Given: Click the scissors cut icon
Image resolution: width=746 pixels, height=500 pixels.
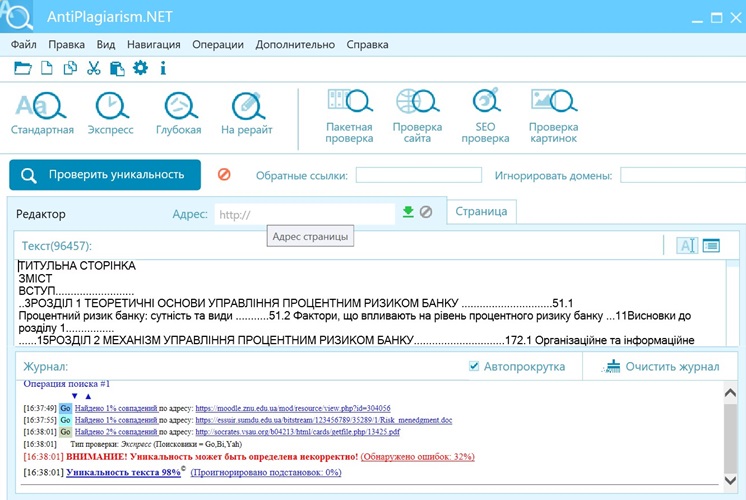Looking at the screenshot, I should point(94,69).
